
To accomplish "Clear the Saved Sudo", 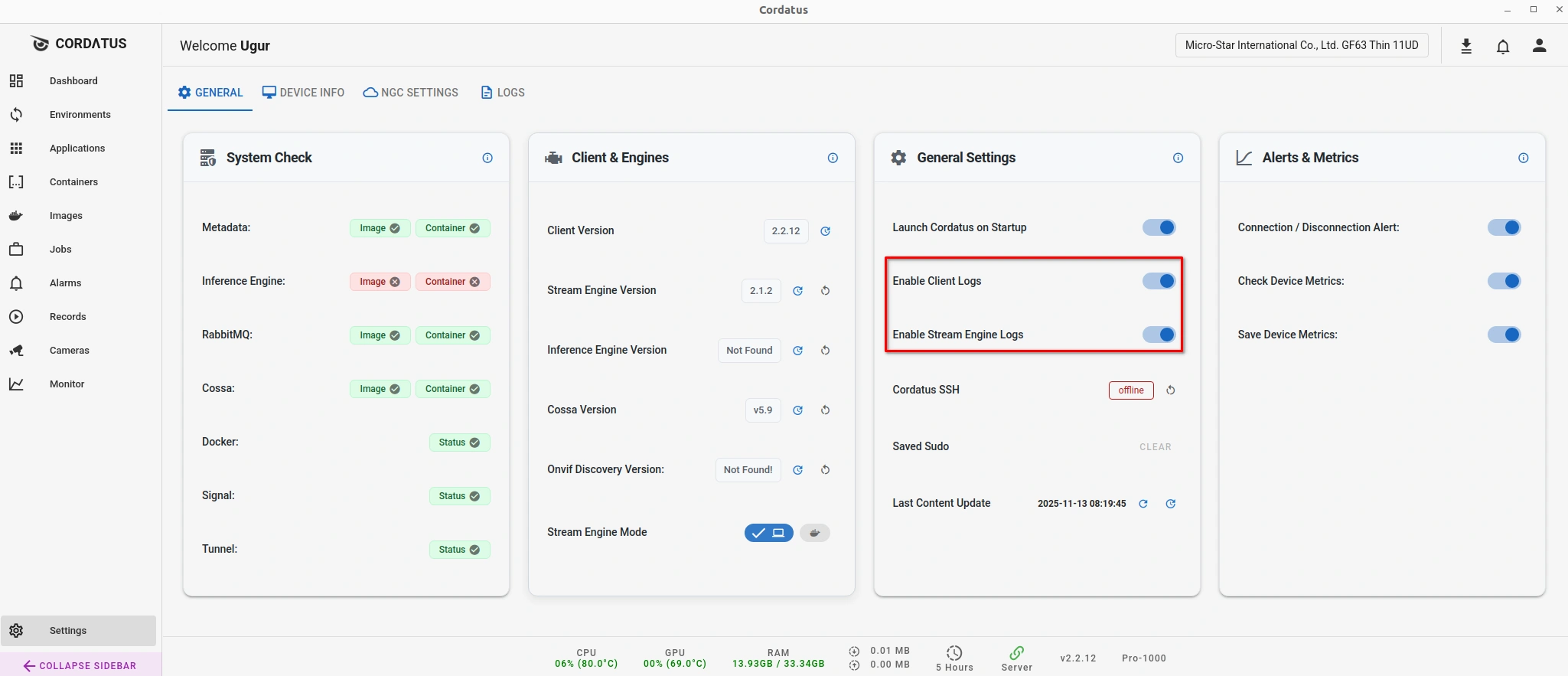I will (x=1155, y=447).
